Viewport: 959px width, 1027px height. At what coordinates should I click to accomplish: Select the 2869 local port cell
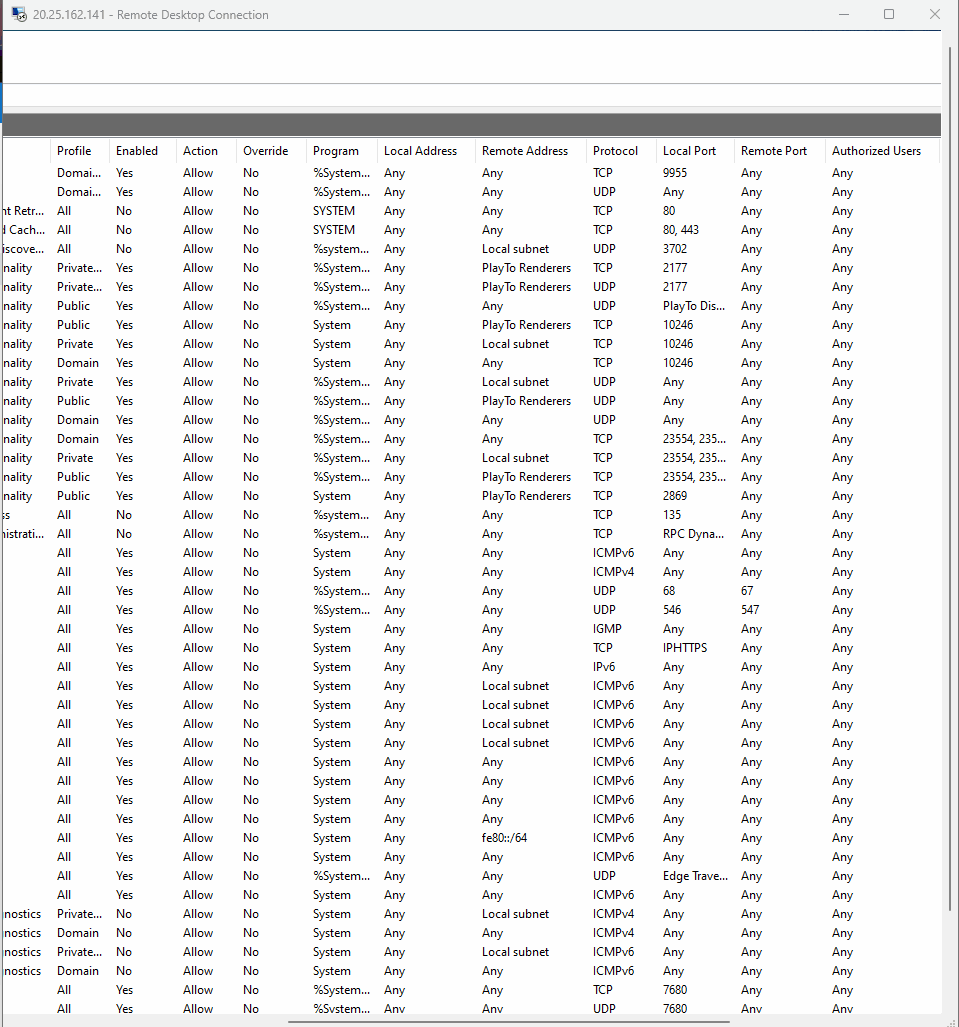tap(675, 496)
